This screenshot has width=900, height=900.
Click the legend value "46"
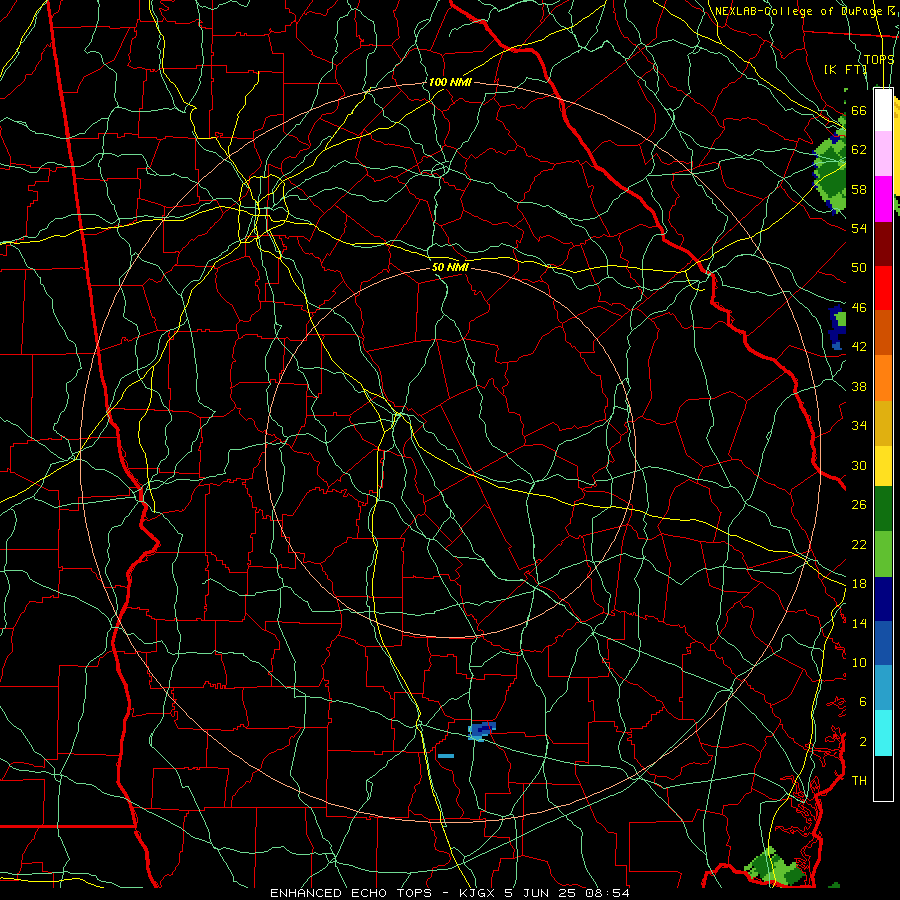(x=859, y=308)
